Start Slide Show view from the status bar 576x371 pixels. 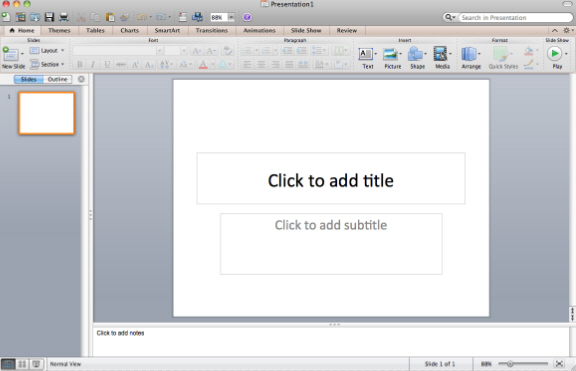[36, 364]
